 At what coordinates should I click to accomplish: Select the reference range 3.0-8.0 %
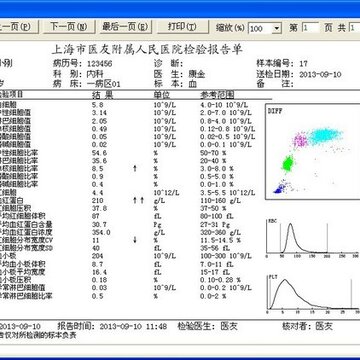(x=217, y=169)
